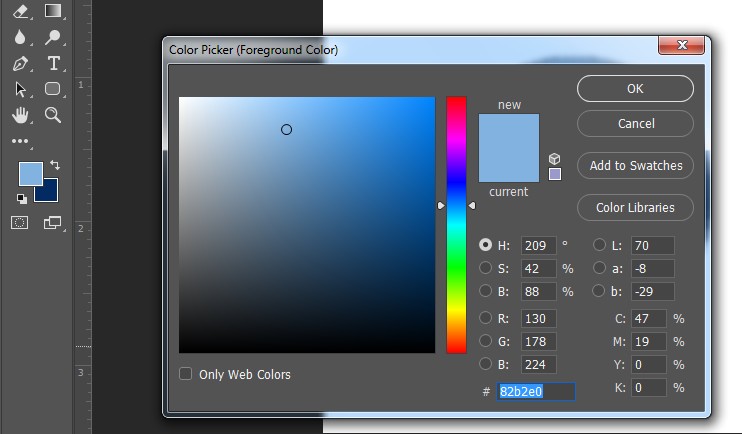The width and height of the screenshot is (742, 434).
Task: Select the Gradient tool
Action: 53,11
